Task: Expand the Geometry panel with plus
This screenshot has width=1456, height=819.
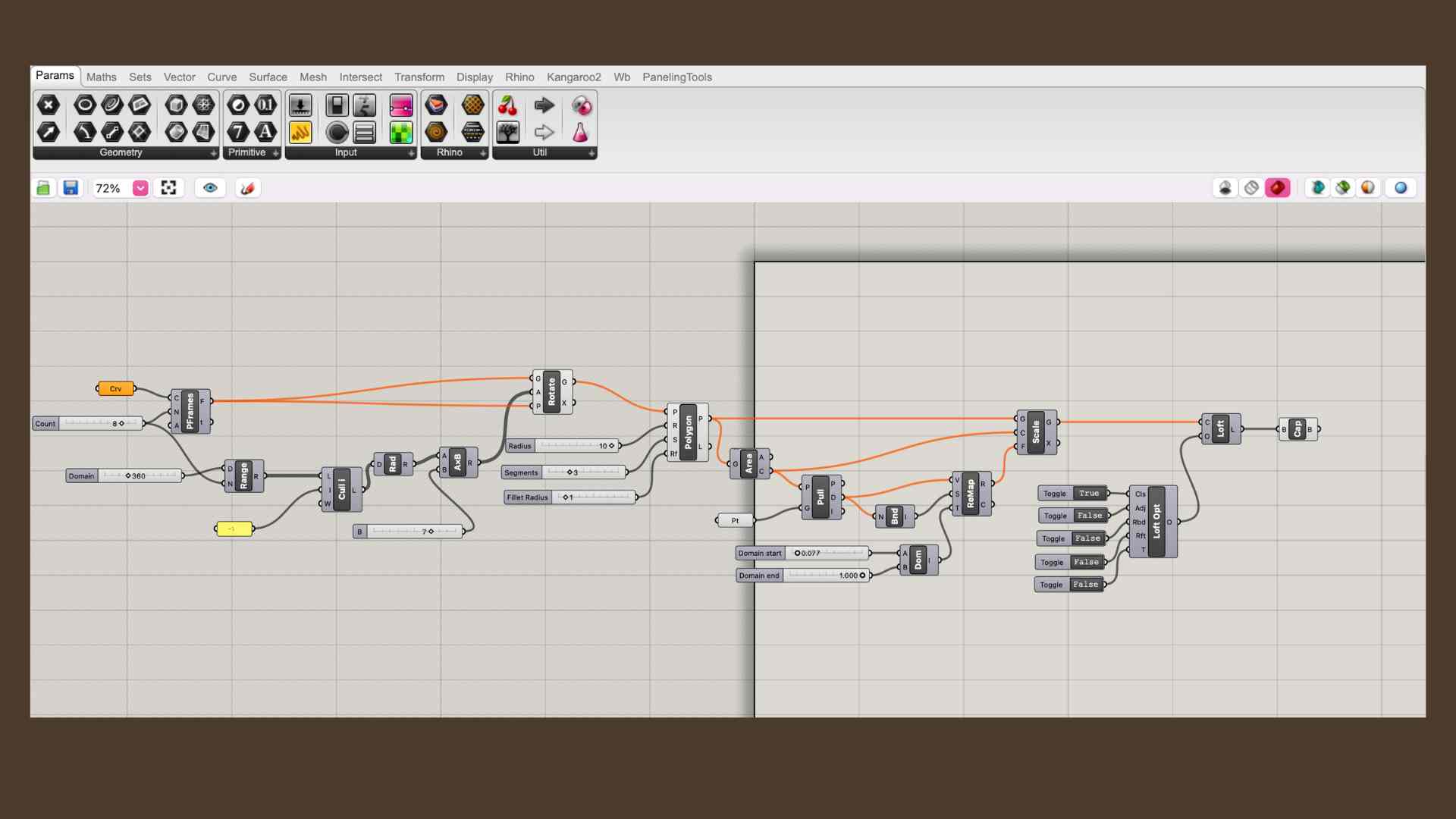Action: point(213,153)
